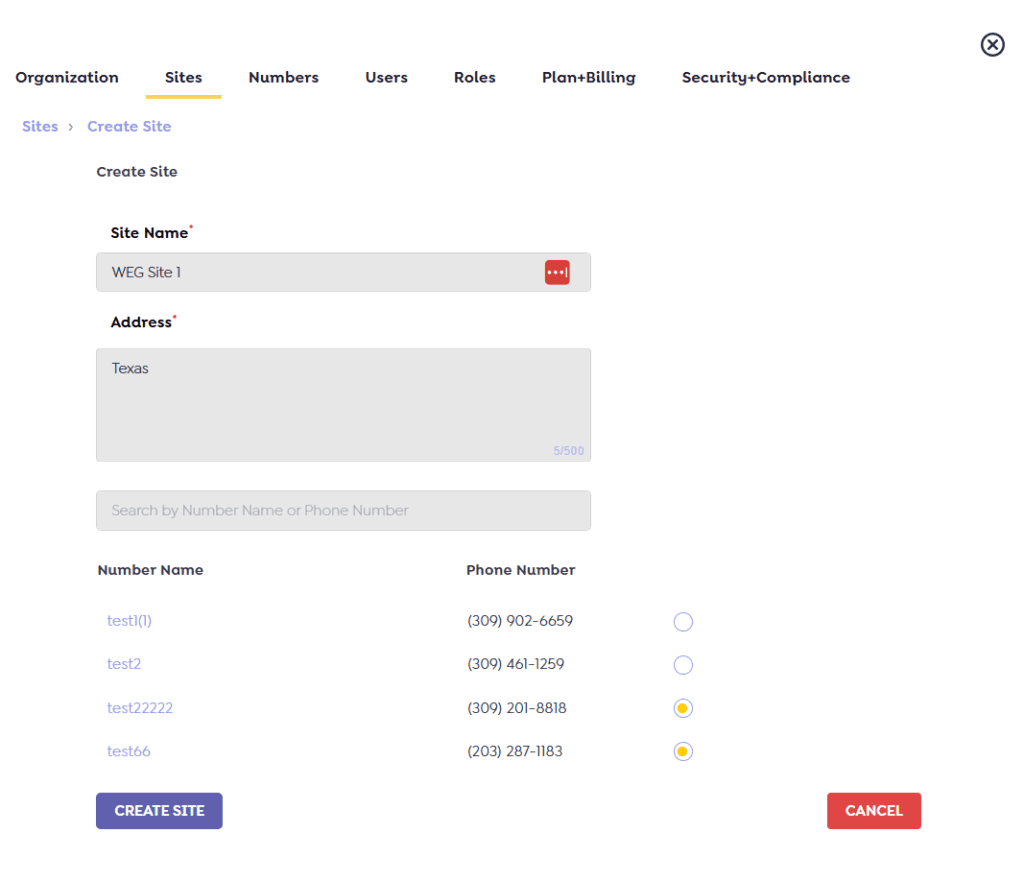Click inside the Address text area
The image size is (1024, 881).
coord(343,400)
